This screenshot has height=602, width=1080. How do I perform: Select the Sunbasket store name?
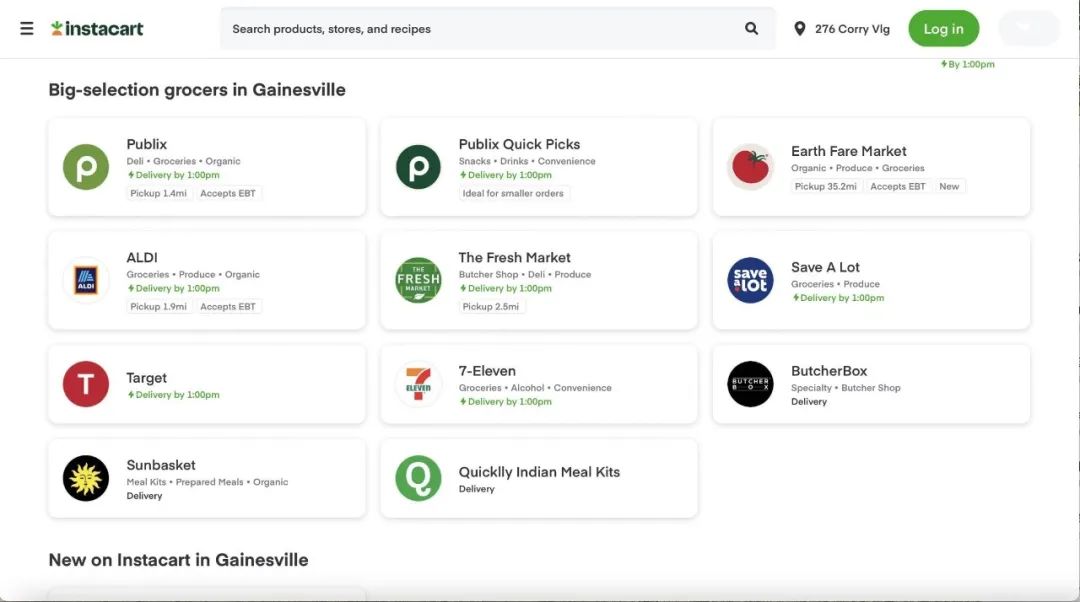tap(160, 465)
